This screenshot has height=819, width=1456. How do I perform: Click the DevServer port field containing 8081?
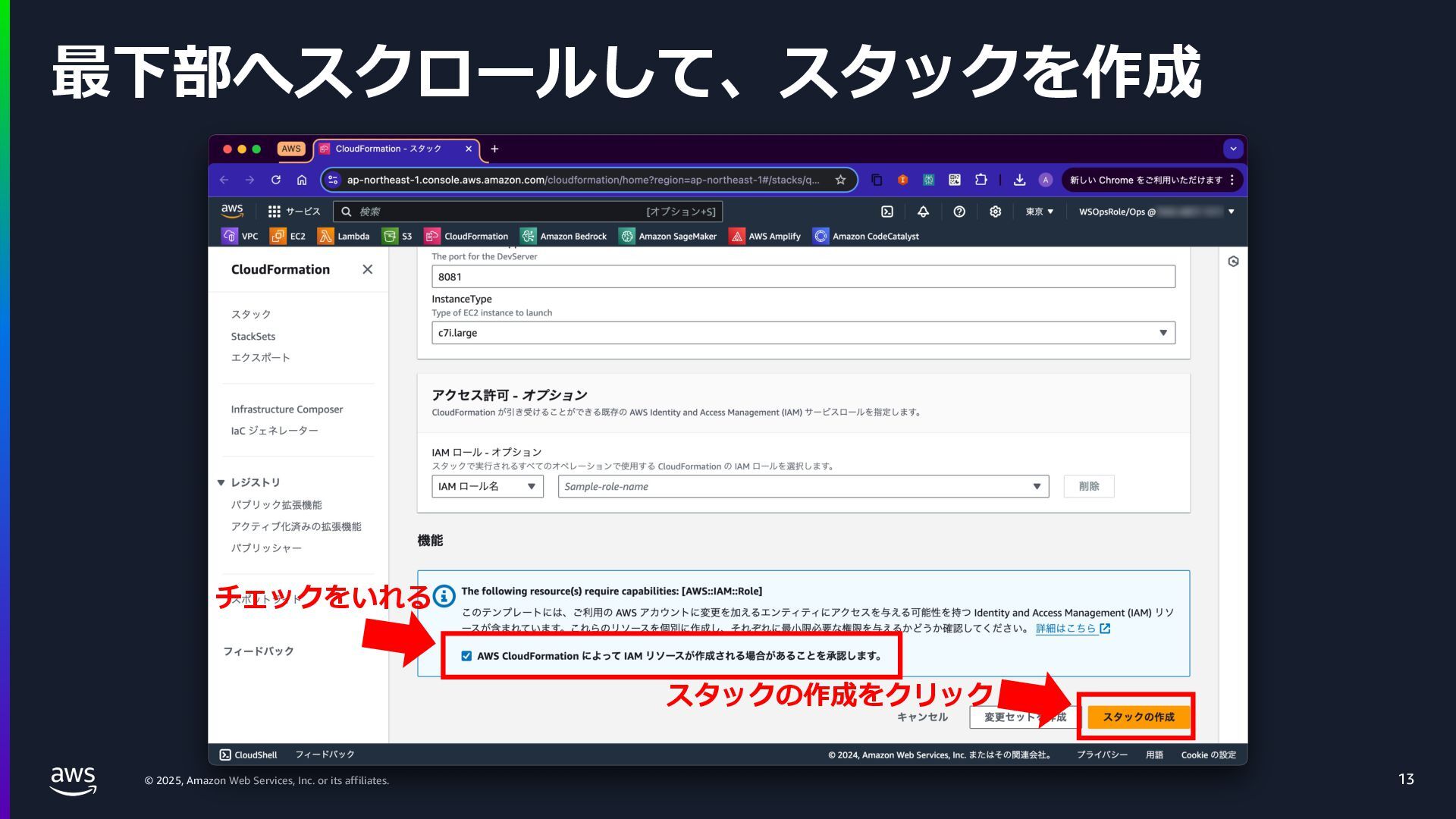click(803, 277)
